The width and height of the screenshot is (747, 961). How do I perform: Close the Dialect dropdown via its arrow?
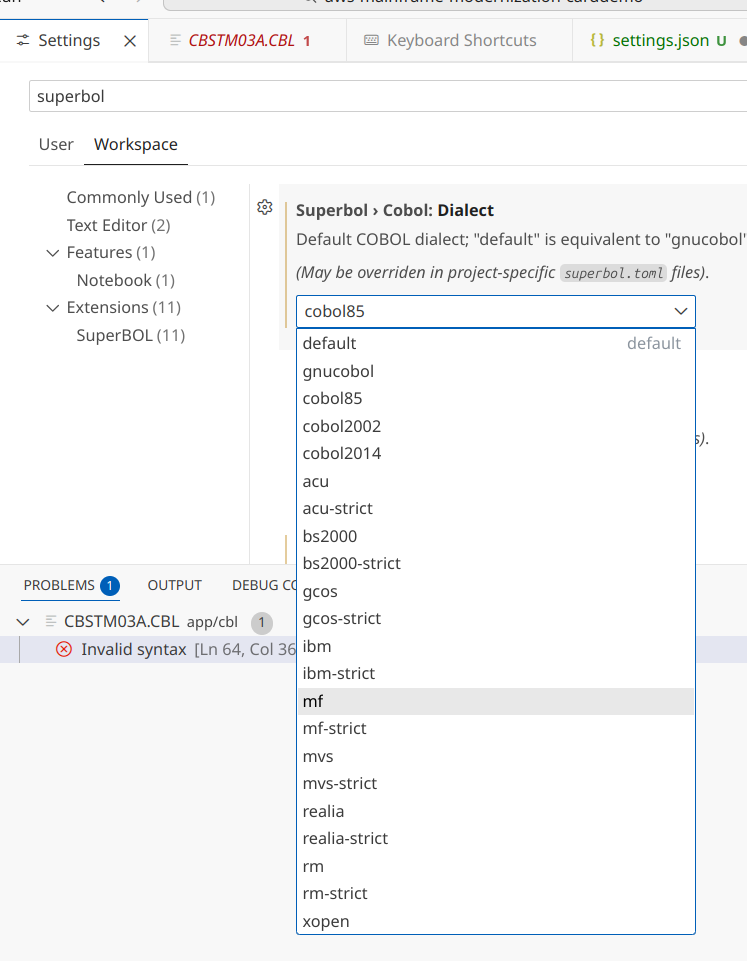[x=681, y=312]
